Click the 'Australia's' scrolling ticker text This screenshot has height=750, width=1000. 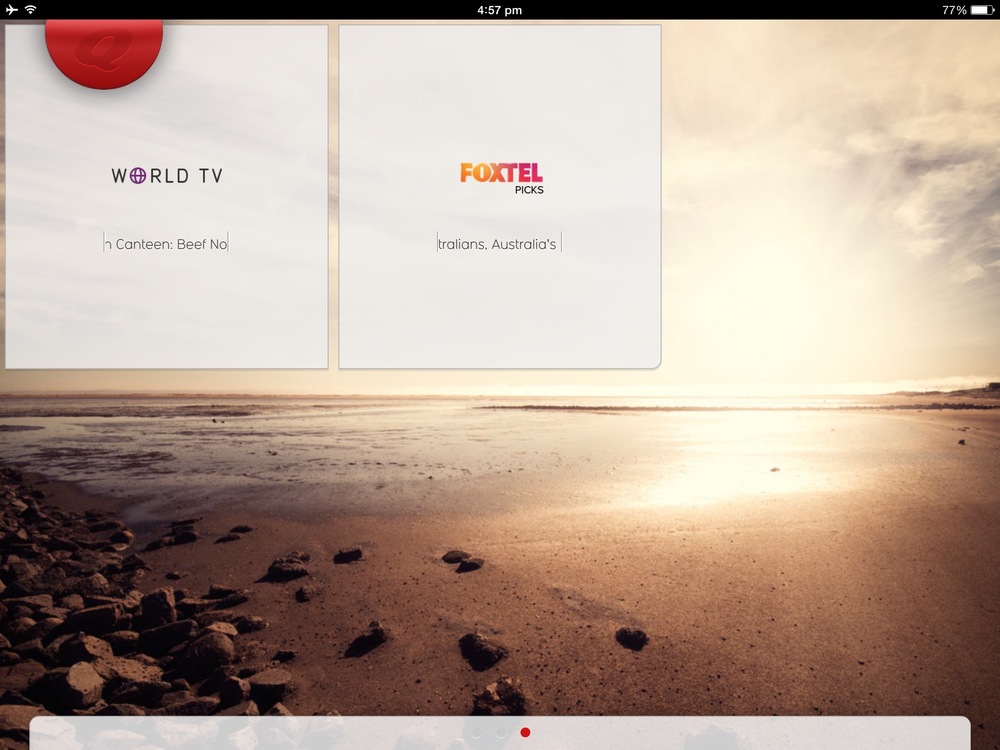[x=498, y=244]
